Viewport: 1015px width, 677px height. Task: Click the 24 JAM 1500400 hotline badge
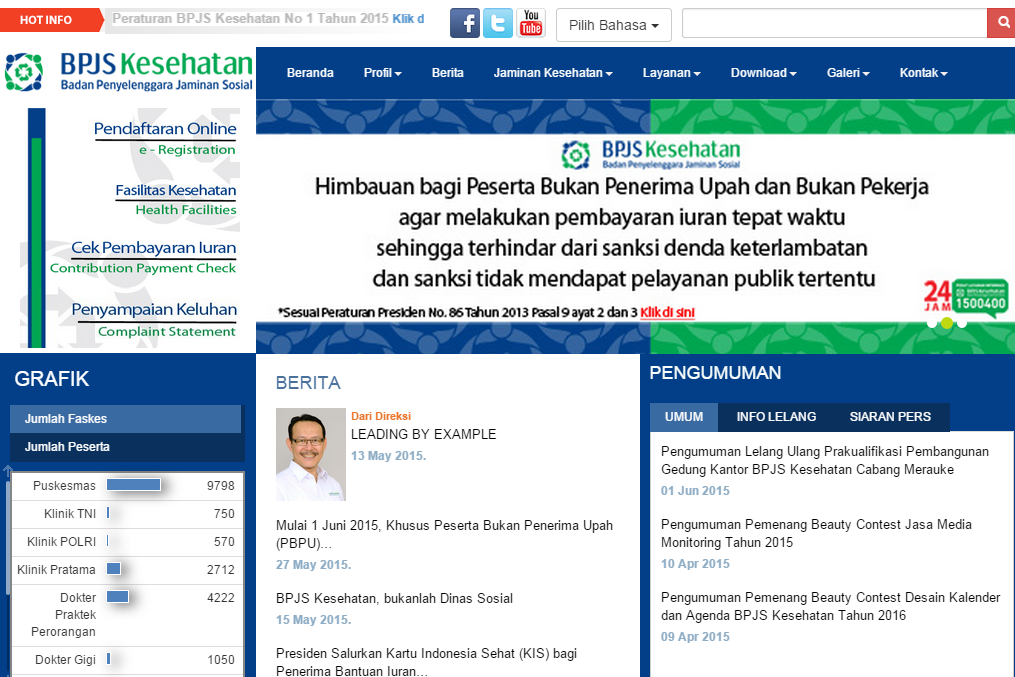tap(965, 293)
